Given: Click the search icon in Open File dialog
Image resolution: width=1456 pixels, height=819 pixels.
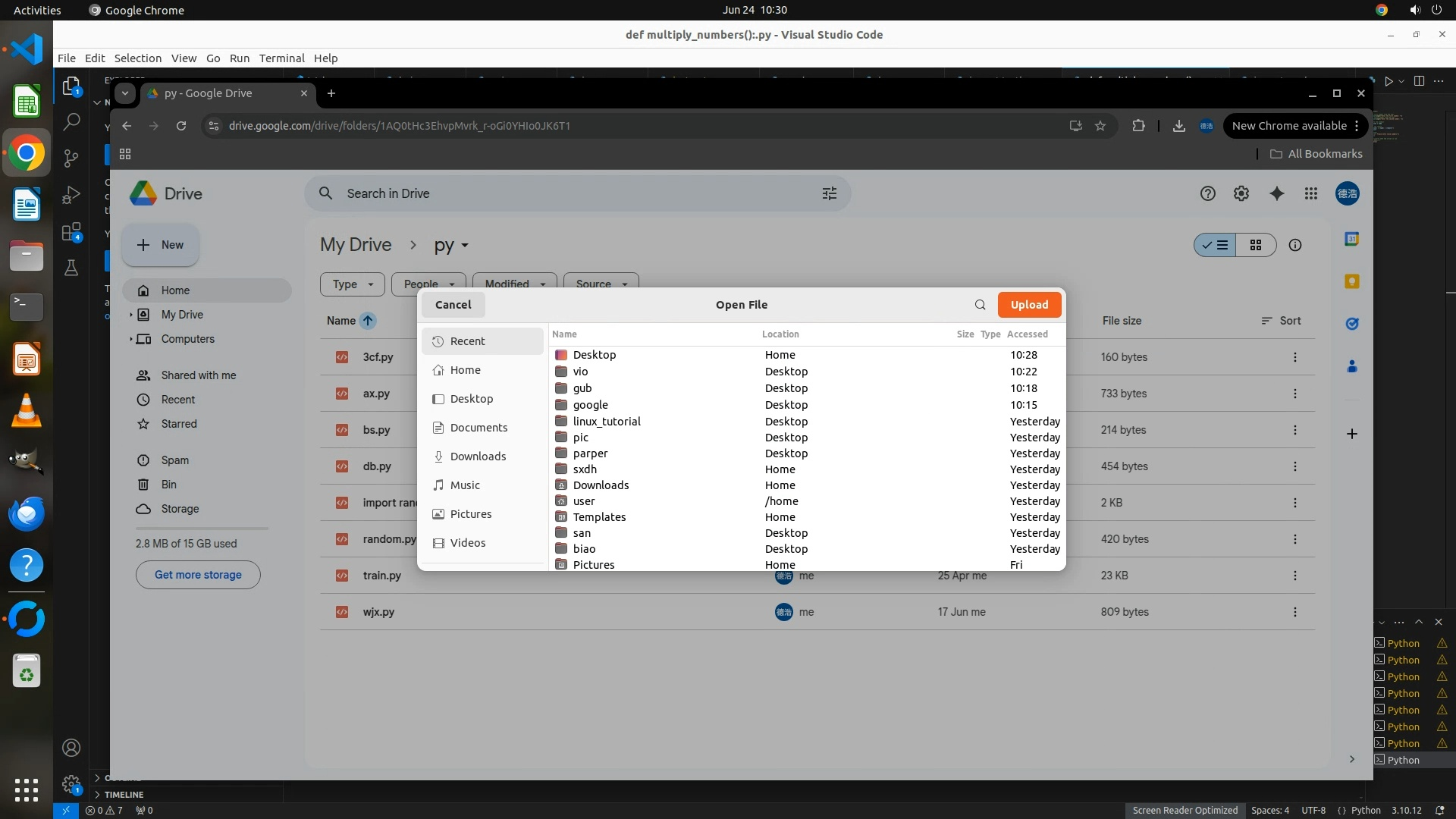Looking at the screenshot, I should coord(980,305).
